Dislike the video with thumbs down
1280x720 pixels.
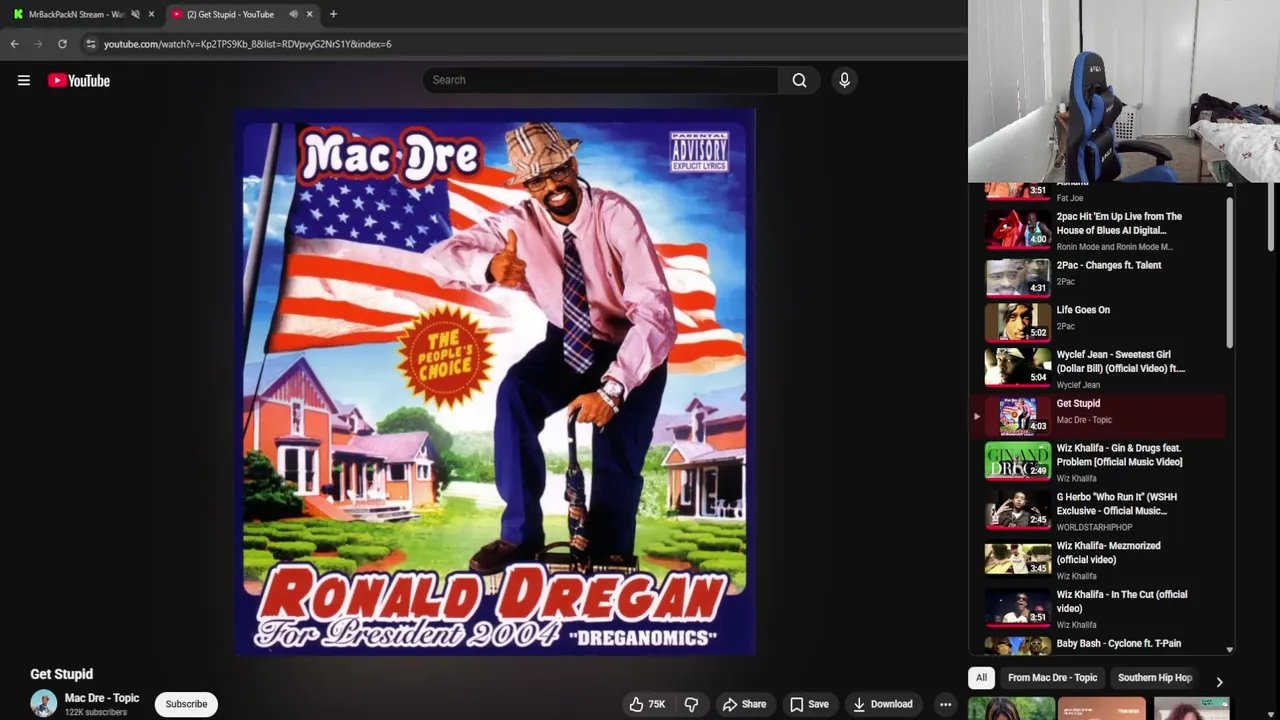tap(691, 704)
